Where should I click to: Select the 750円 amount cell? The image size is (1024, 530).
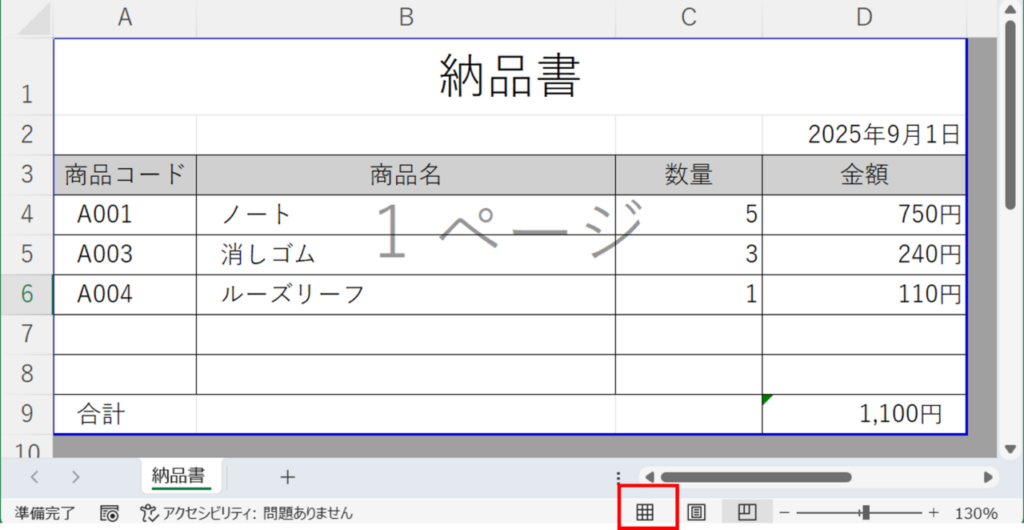coord(864,215)
